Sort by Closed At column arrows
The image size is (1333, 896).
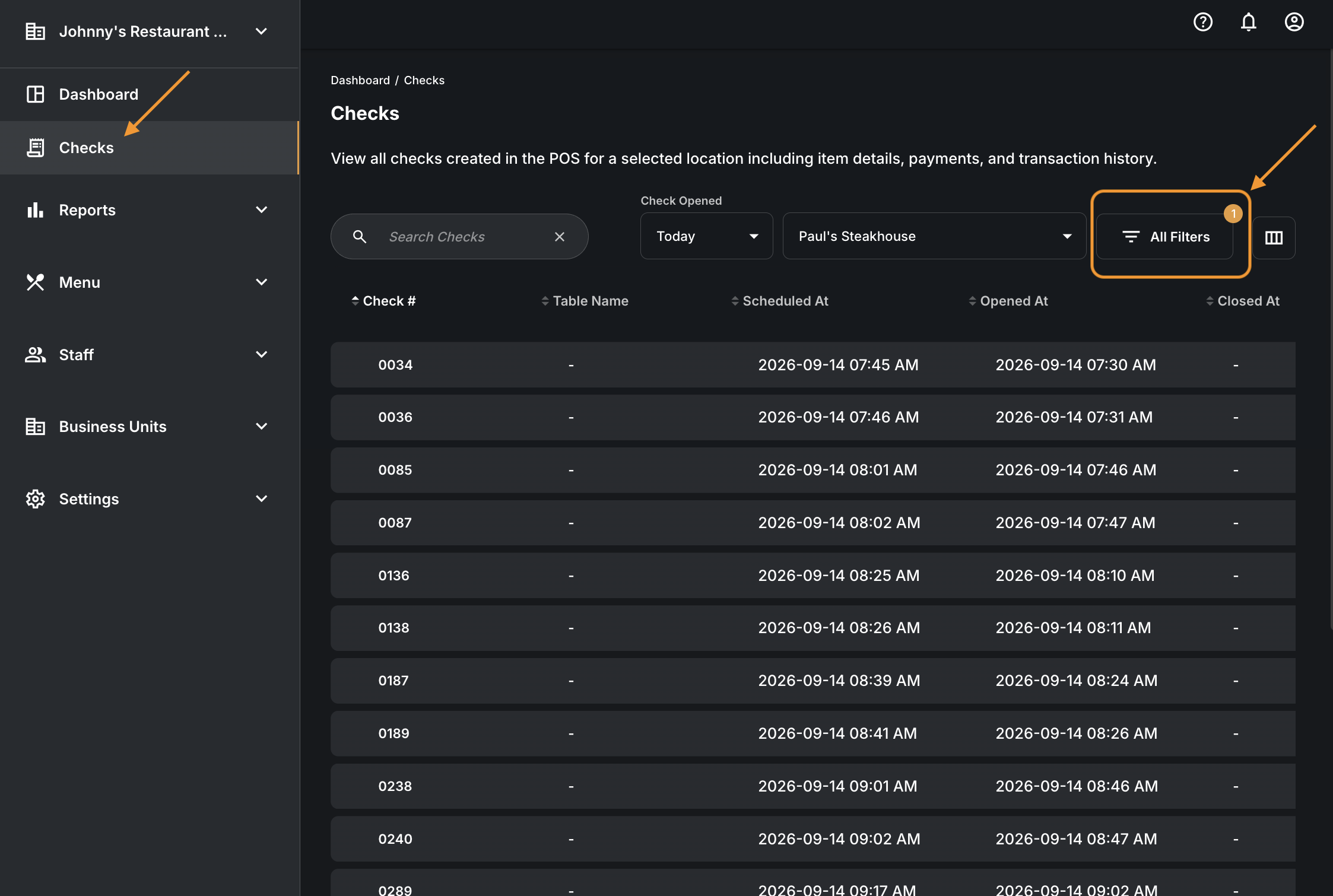click(x=1210, y=301)
